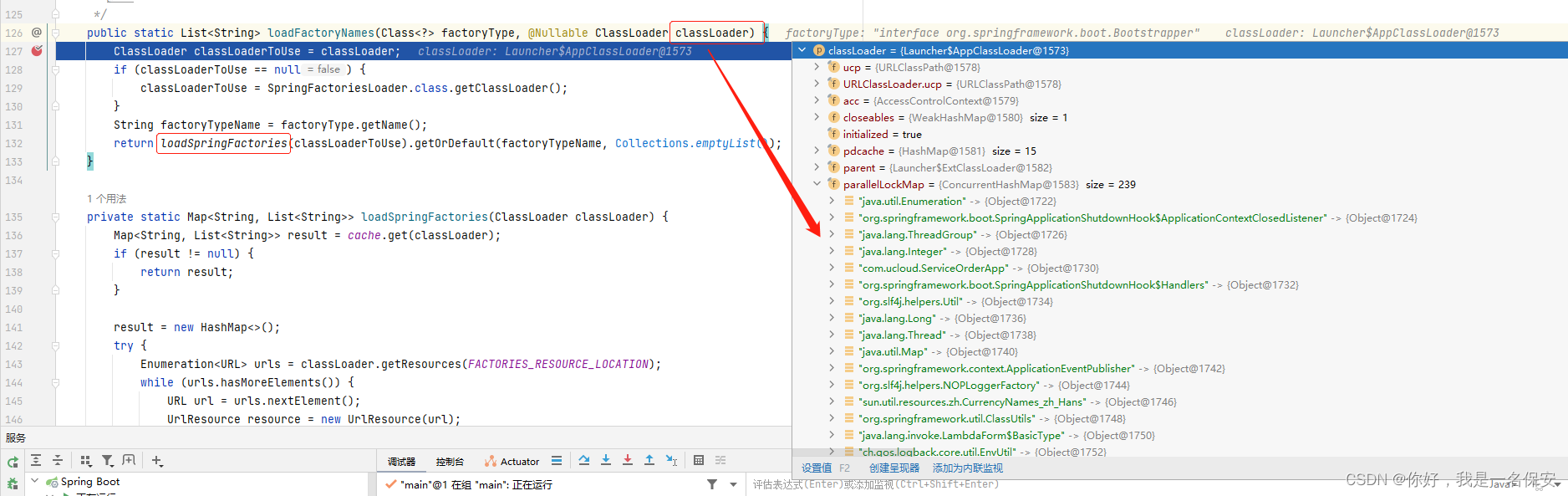
Task: Open the Services filter funnel icon
Action: pyautogui.click(x=107, y=460)
